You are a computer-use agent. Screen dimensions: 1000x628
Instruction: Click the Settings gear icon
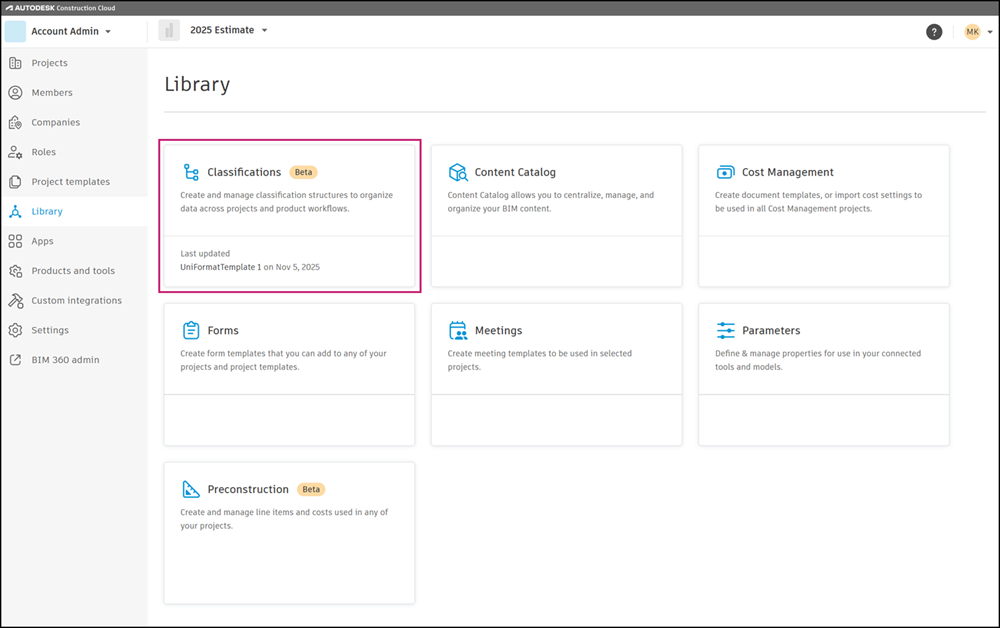[15, 330]
